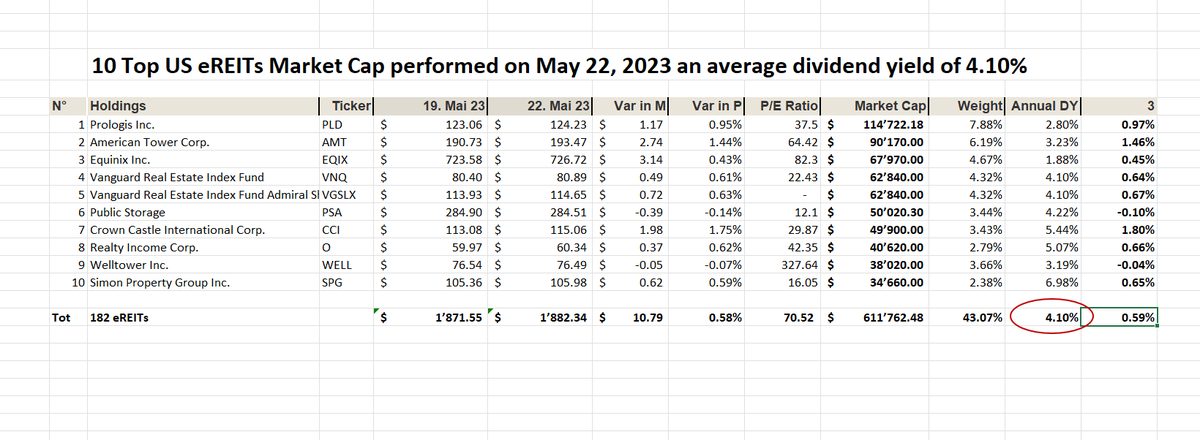Click the 'Tot' label cell
This screenshot has width=1200, height=440.
coord(68,318)
